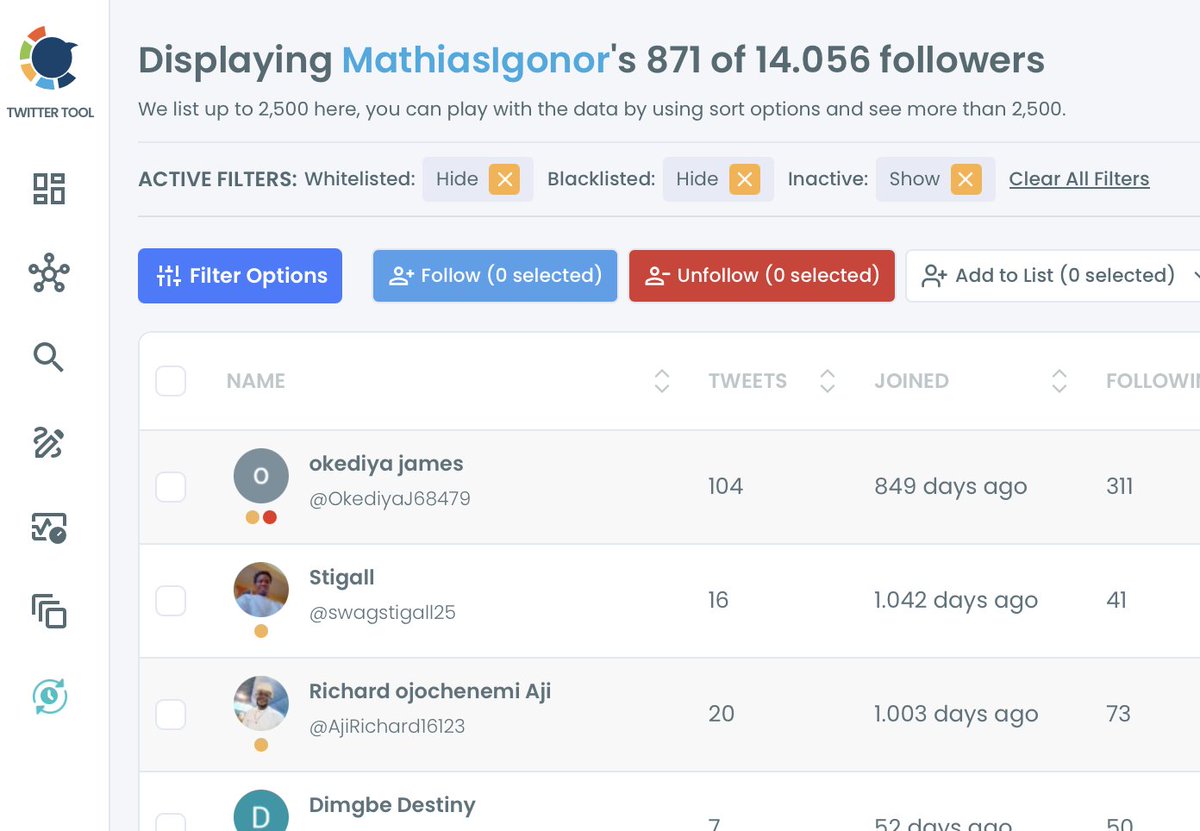Image resolution: width=1200 pixels, height=831 pixels.
Task: Open @AjiRichard16123 handle
Action: 387,726
